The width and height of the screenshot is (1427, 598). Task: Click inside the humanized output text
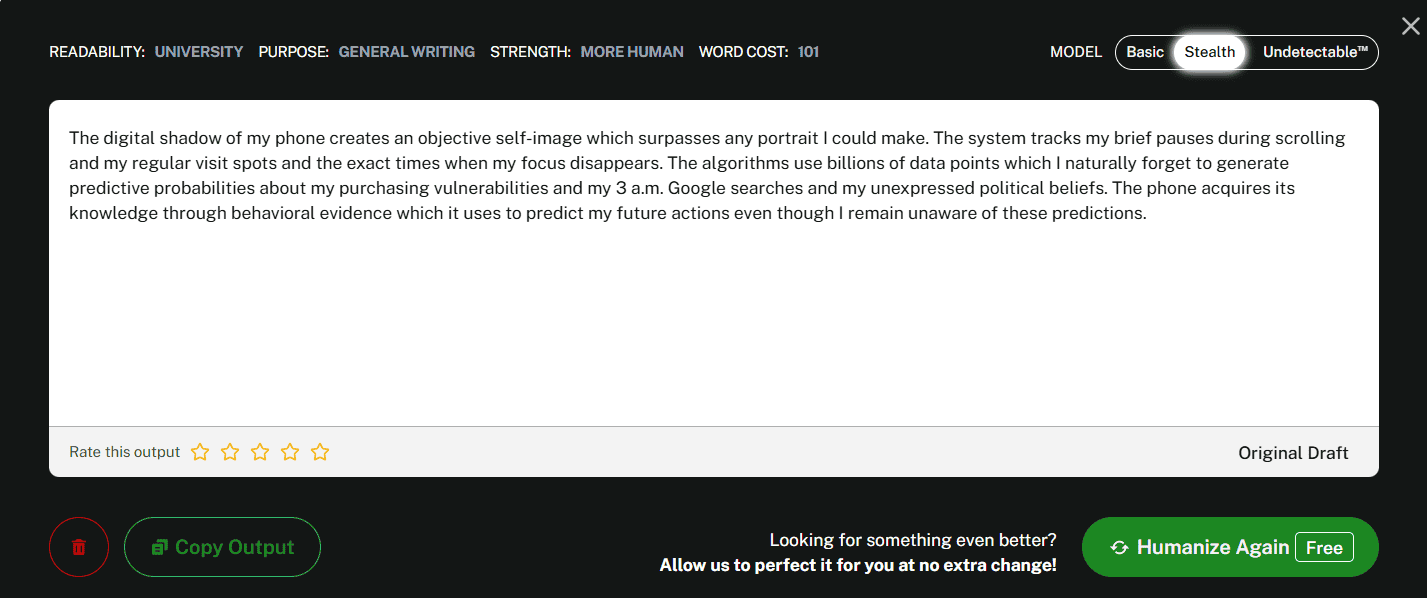coord(700,175)
